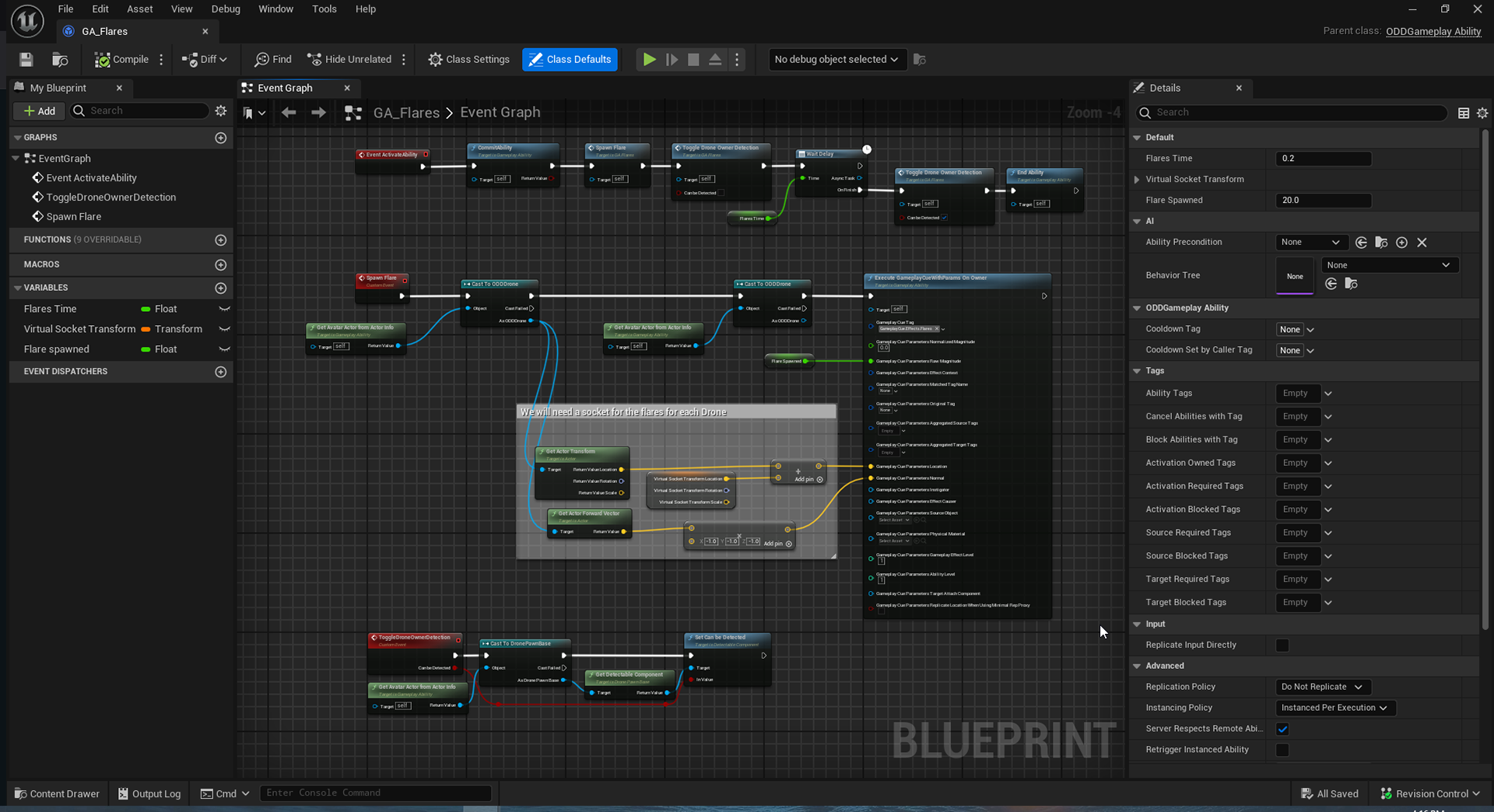Open the Cooldown Tag dropdown
The image size is (1494, 812).
pyautogui.click(x=1296, y=330)
